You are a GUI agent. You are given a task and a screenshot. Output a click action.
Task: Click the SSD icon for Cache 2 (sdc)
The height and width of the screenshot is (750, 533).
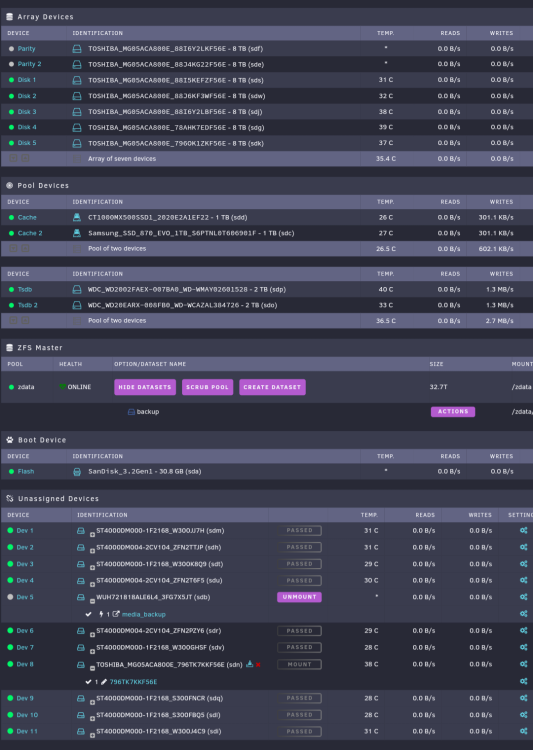point(77,233)
